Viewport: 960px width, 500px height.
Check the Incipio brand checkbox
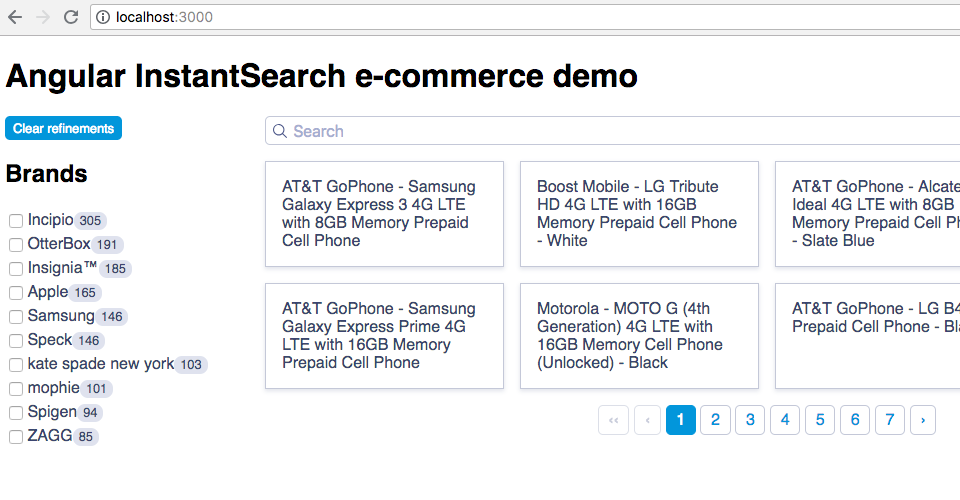pyautogui.click(x=16, y=221)
